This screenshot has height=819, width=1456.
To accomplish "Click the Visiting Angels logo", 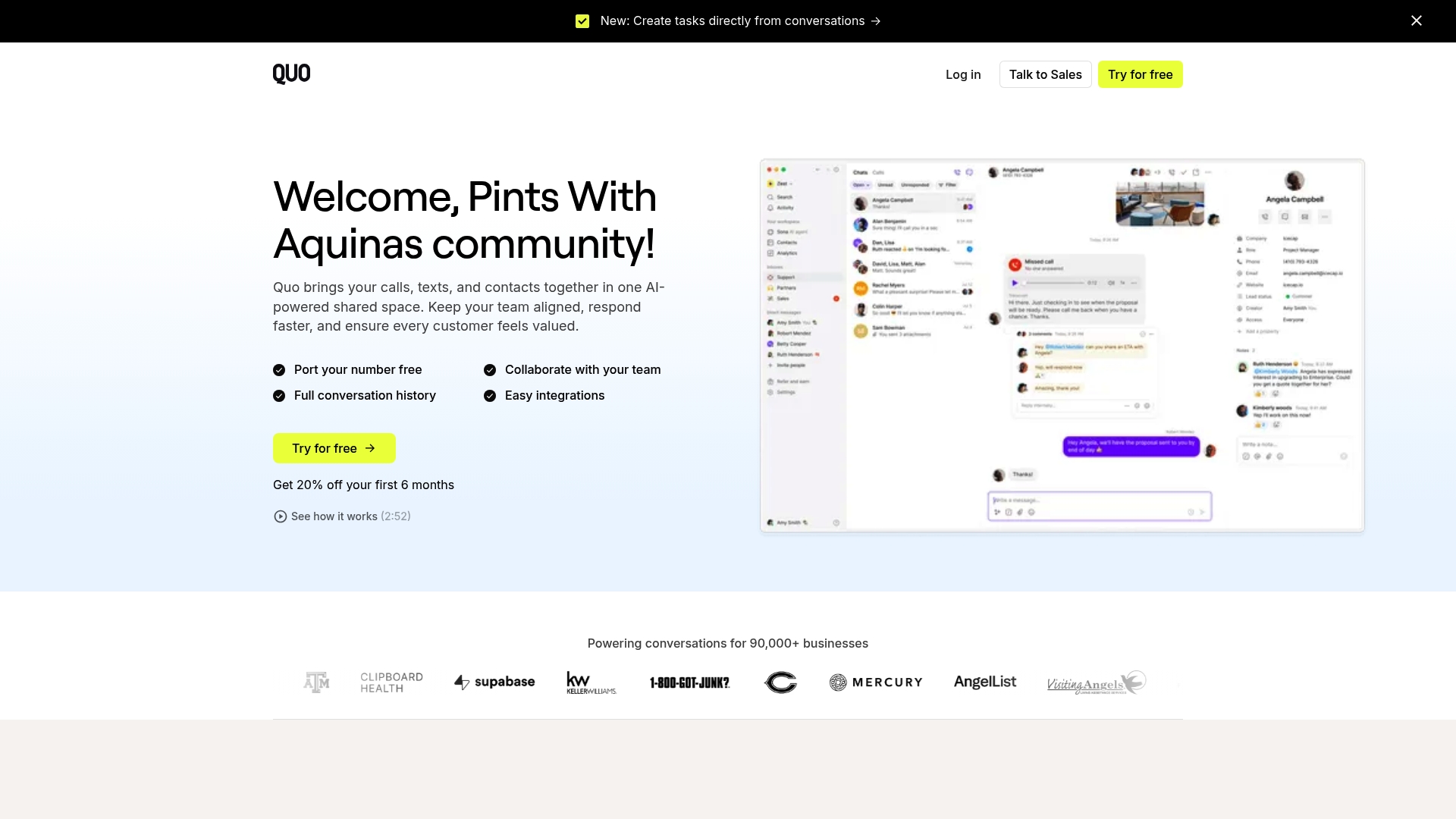I will [1097, 682].
